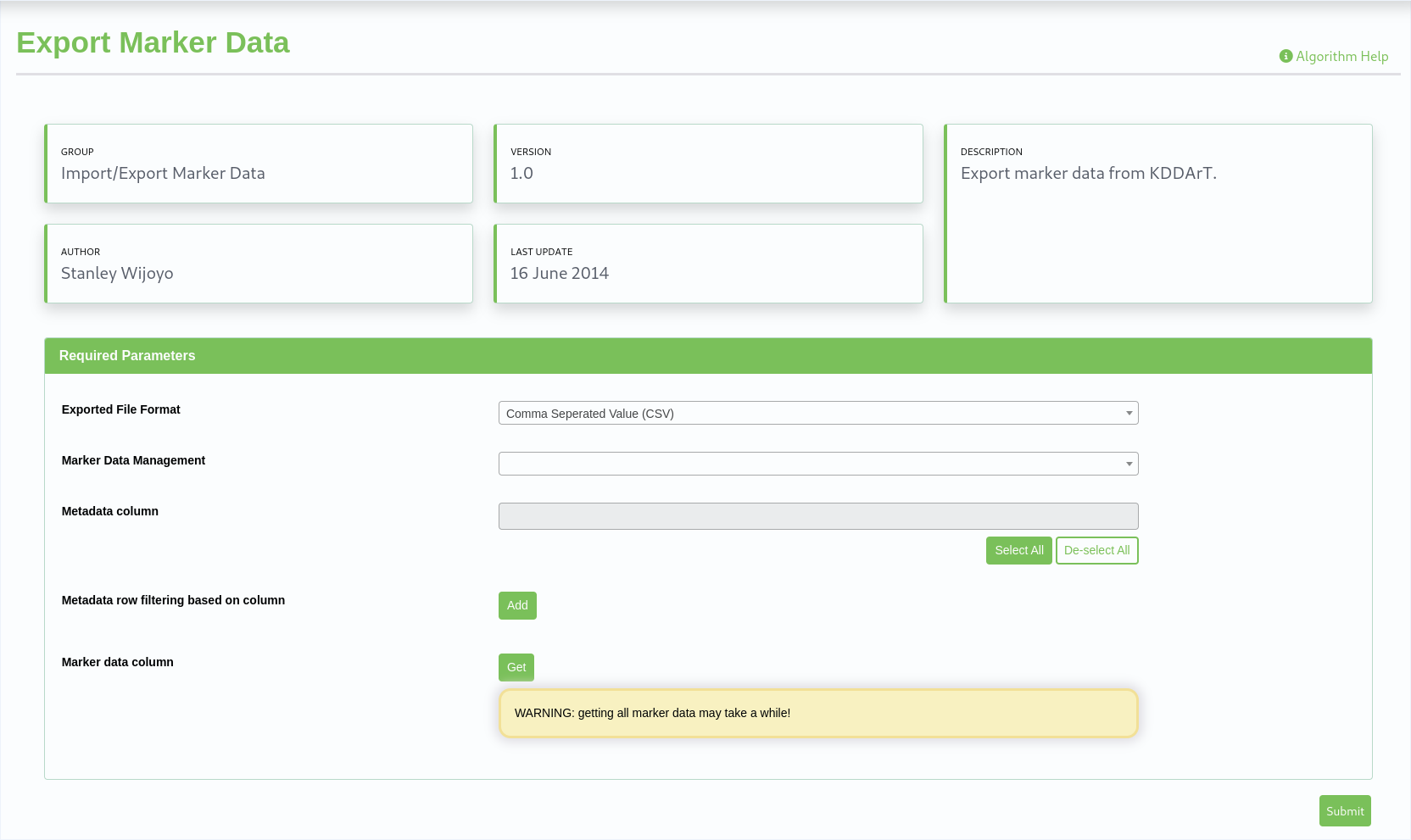The width and height of the screenshot is (1411, 840).
Task: Click the Metadata row filtering label
Action: pyautogui.click(x=173, y=600)
